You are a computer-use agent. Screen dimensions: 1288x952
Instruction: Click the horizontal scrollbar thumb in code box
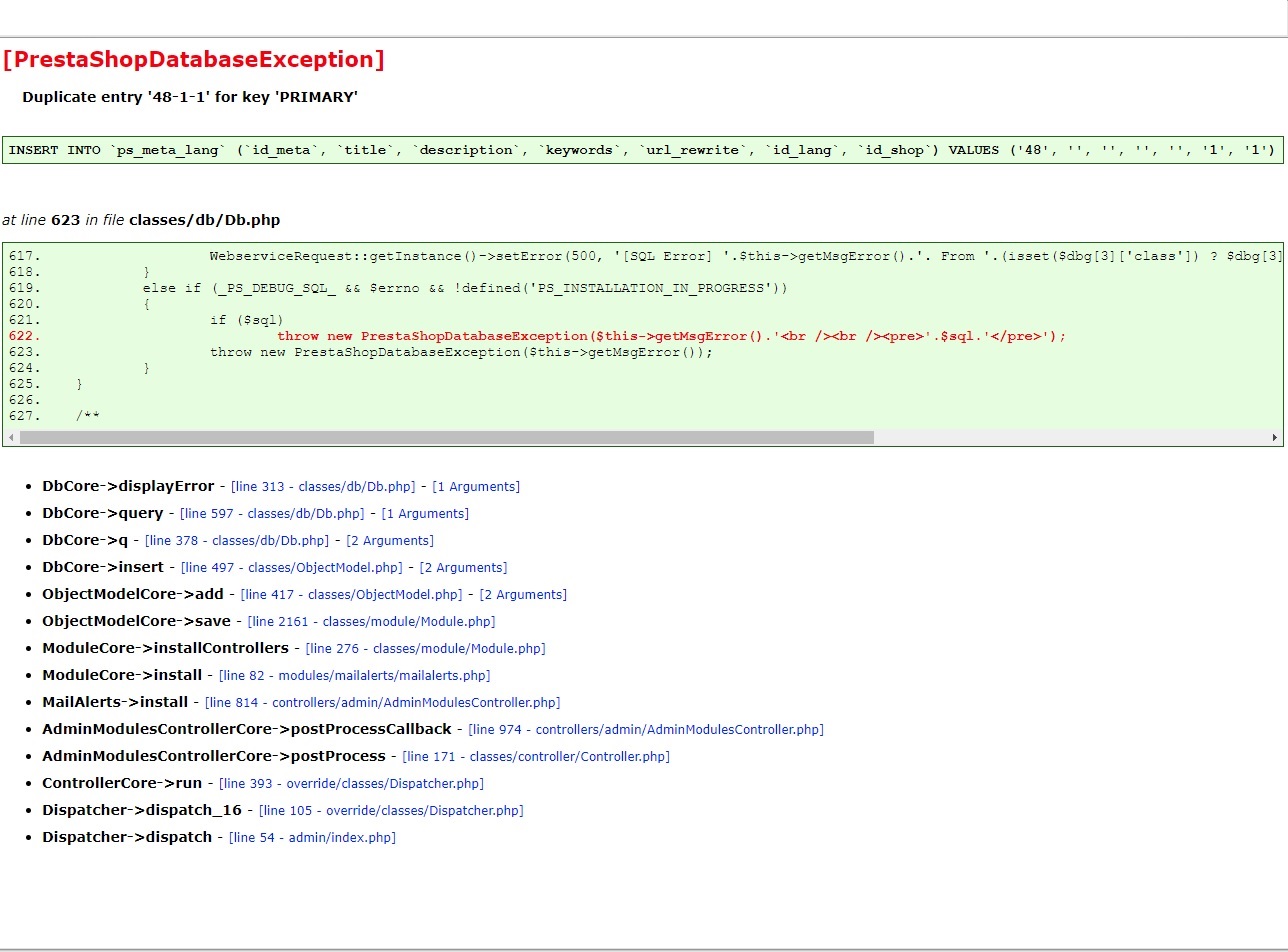click(447, 438)
